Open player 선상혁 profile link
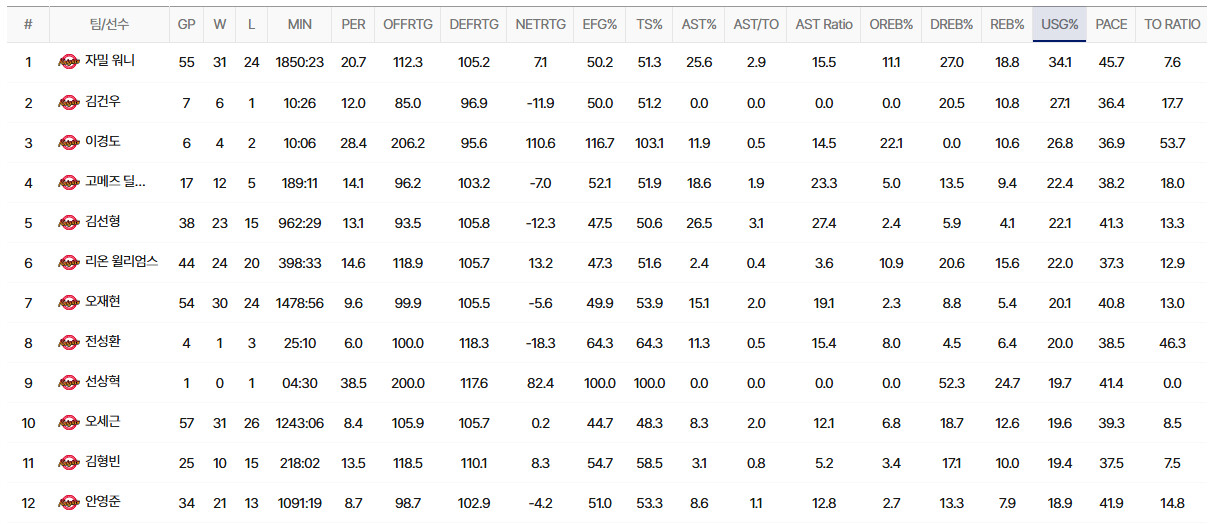The height and width of the screenshot is (524, 1208). pyautogui.click(x=103, y=382)
